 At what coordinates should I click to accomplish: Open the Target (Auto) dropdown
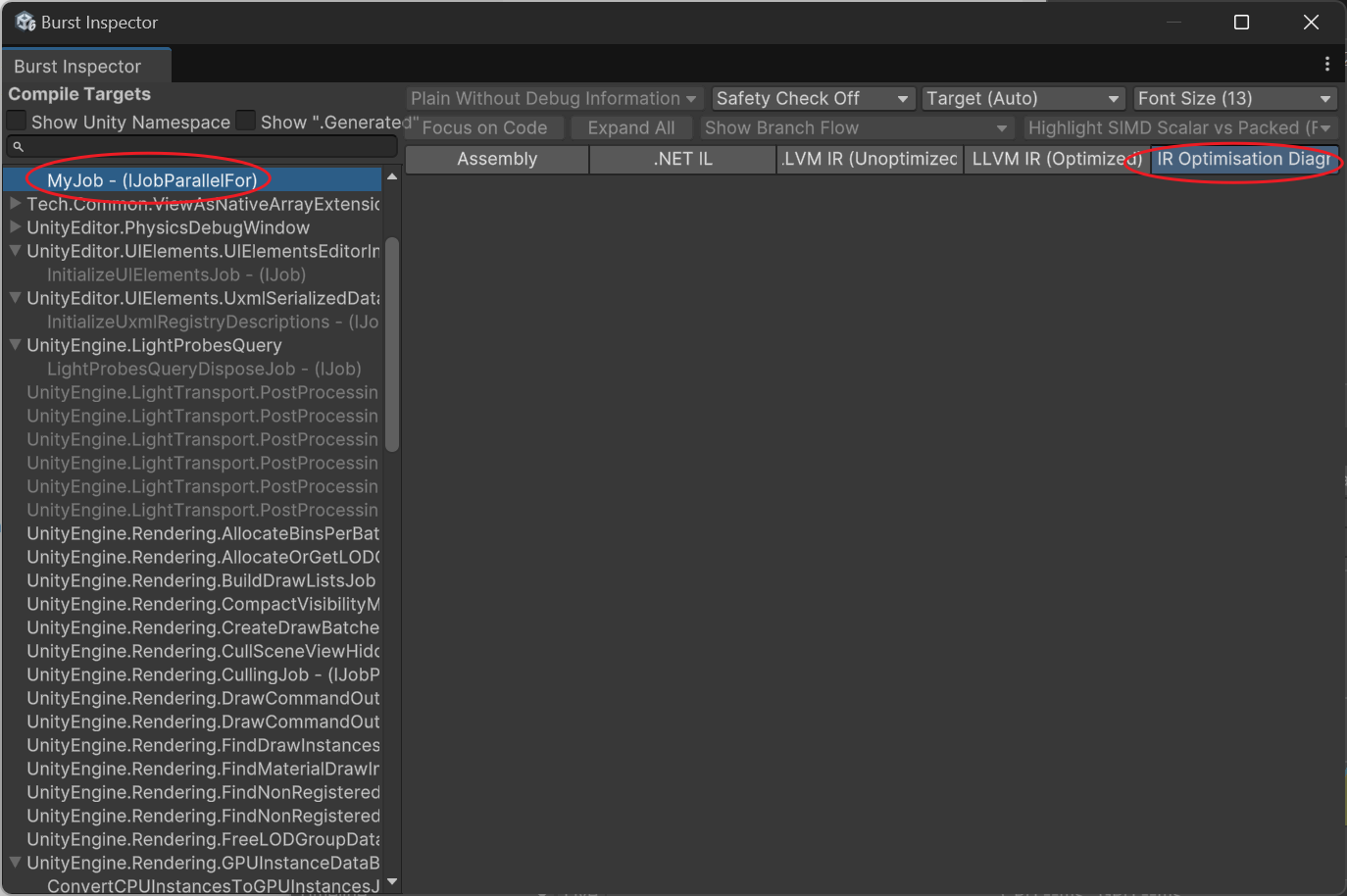pyautogui.click(x=1023, y=99)
